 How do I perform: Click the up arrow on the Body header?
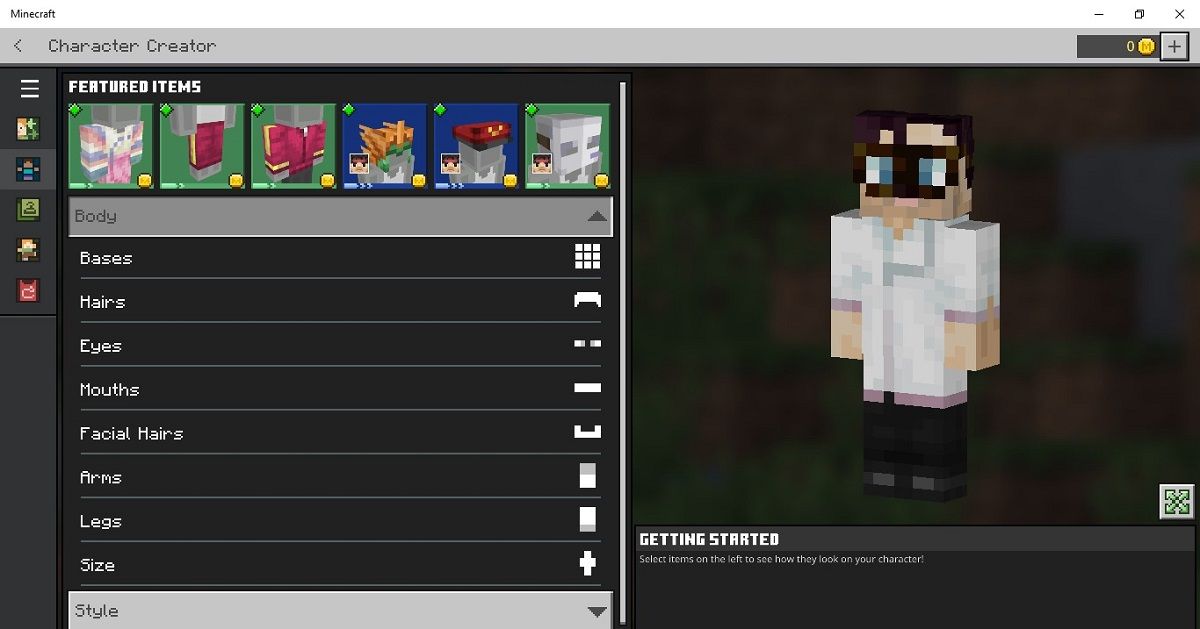(x=597, y=217)
